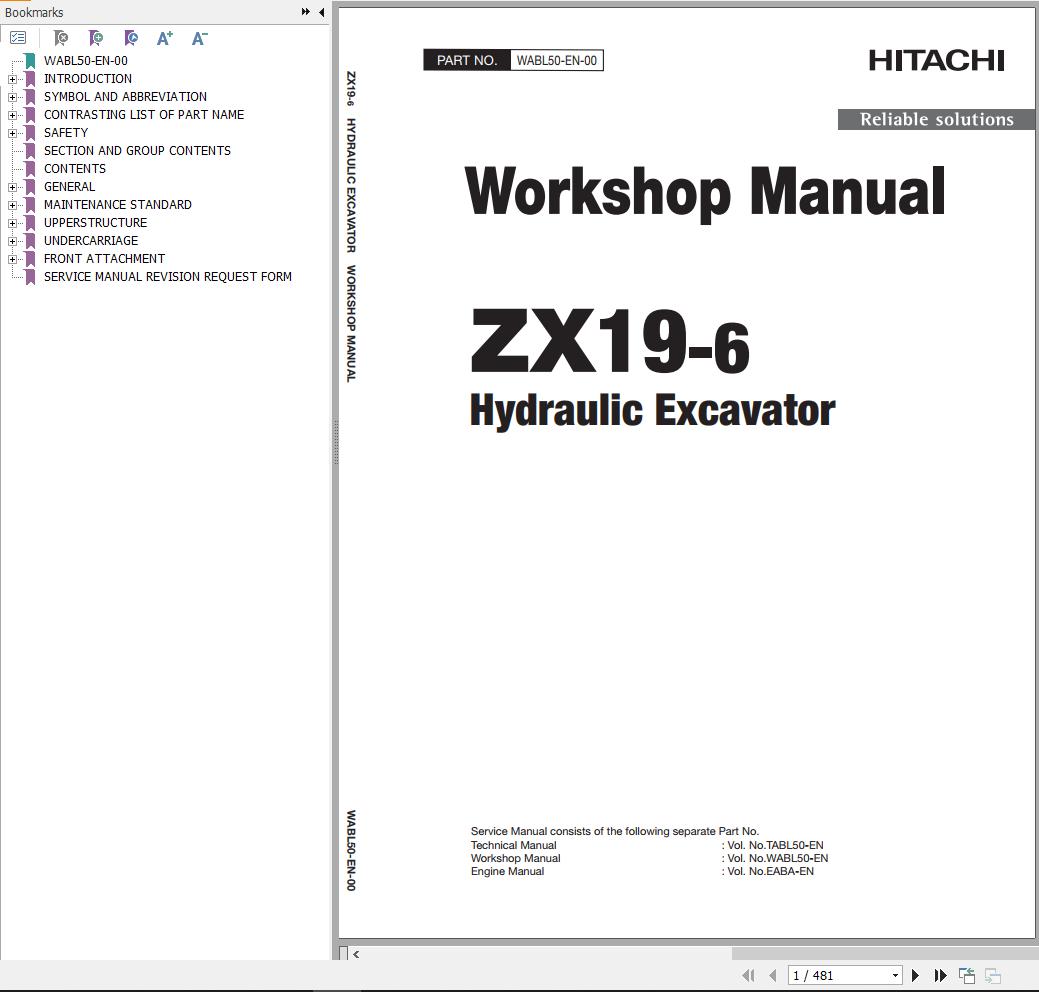This screenshot has width=1039, height=992.
Task: Click Vol. No.TABL50-EN text
Action: pos(775,845)
